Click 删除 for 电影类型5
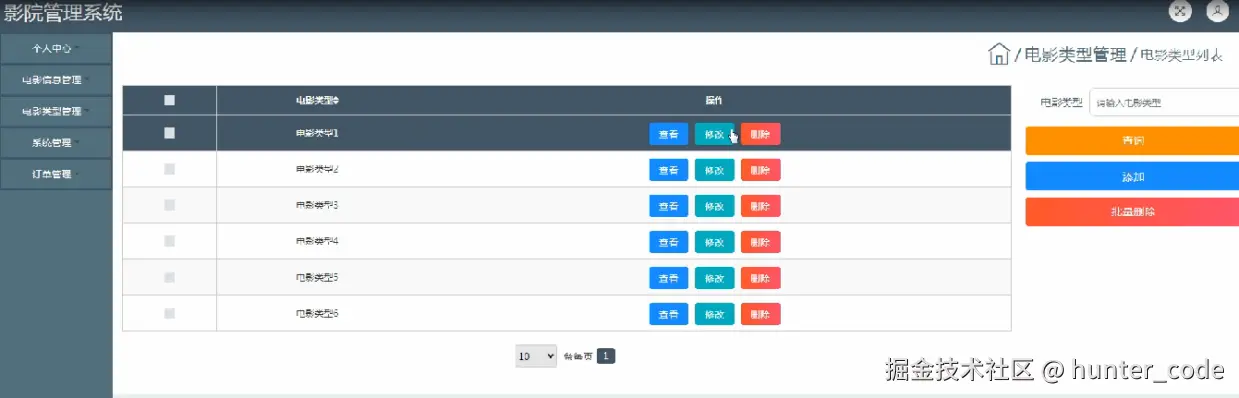Screen dimensions: 1239x398 click(x=761, y=278)
